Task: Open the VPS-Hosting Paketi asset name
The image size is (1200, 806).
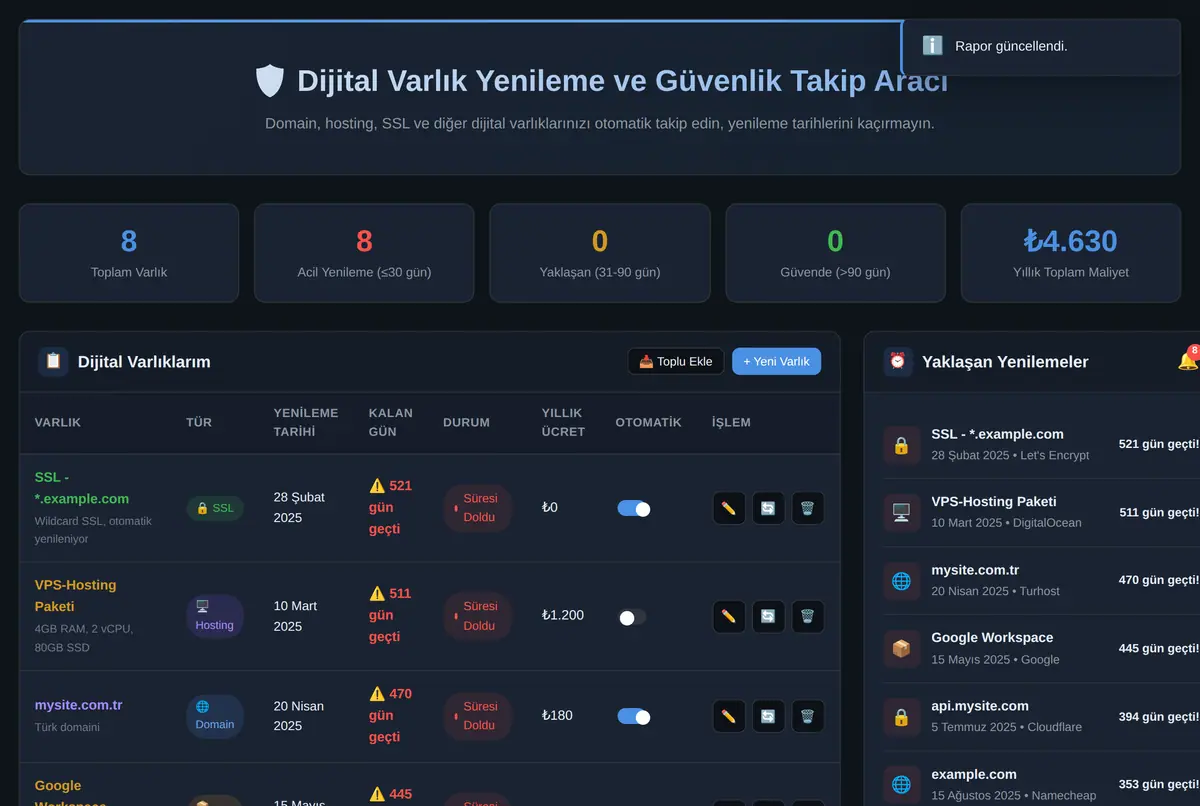Action: tap(76, 596)
